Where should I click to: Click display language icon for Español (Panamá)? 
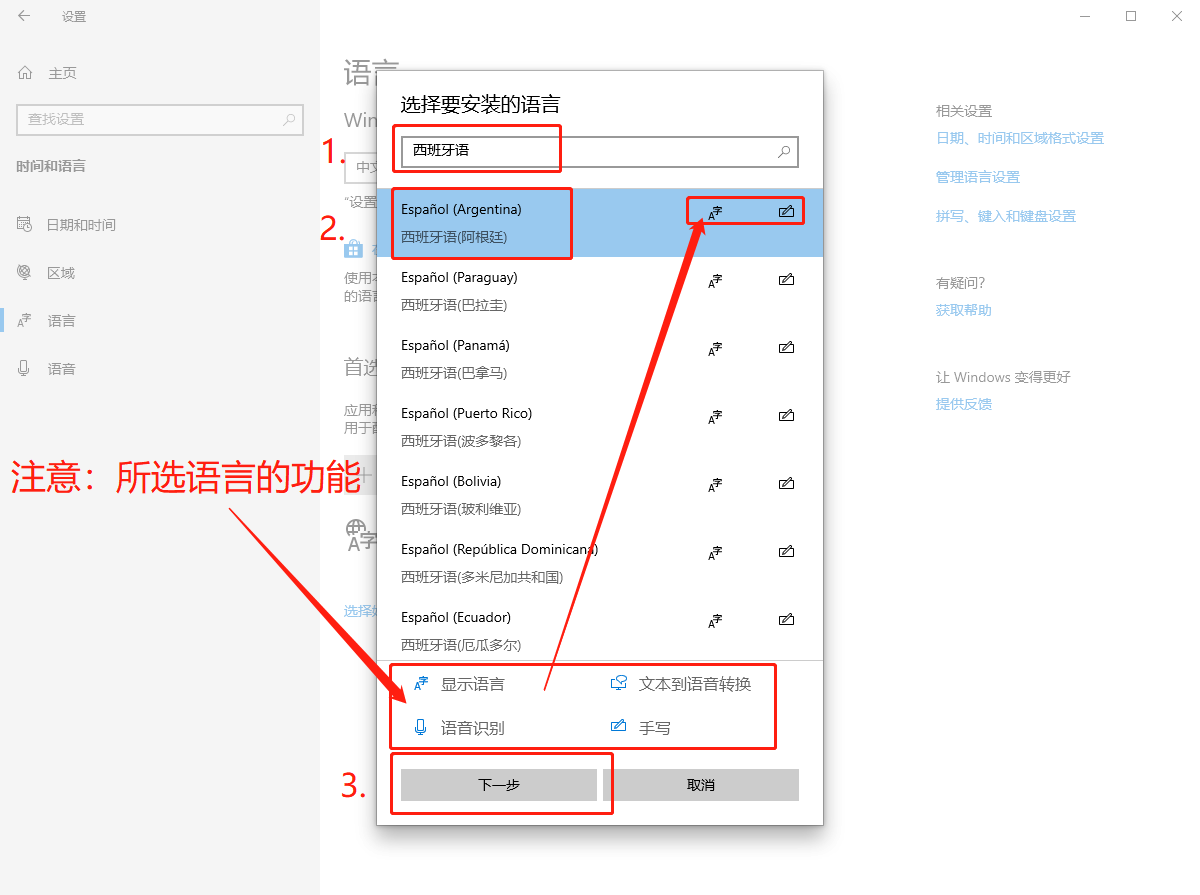[715, 348]
